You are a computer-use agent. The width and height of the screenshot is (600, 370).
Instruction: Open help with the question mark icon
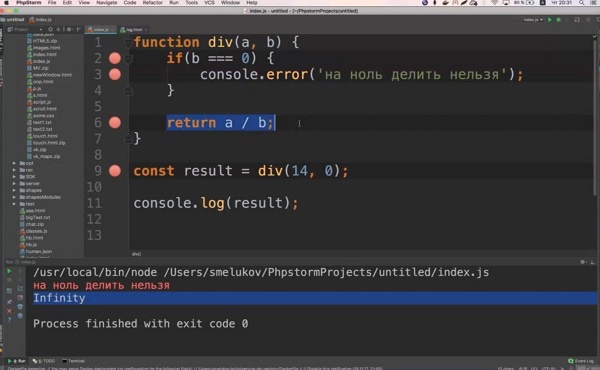(x=9, y=319)
